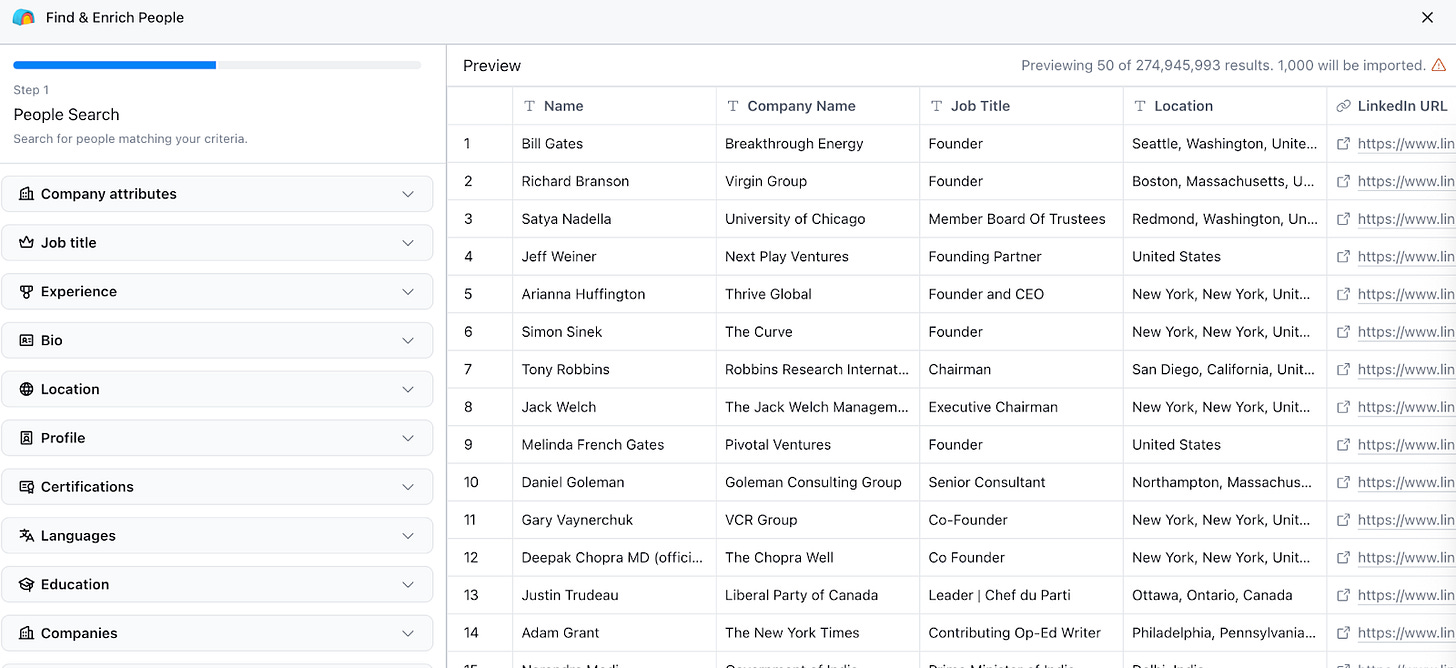
Task: Open Daniel Goleman's LinkedIn URL link
Action: [x=1406, y=482]
